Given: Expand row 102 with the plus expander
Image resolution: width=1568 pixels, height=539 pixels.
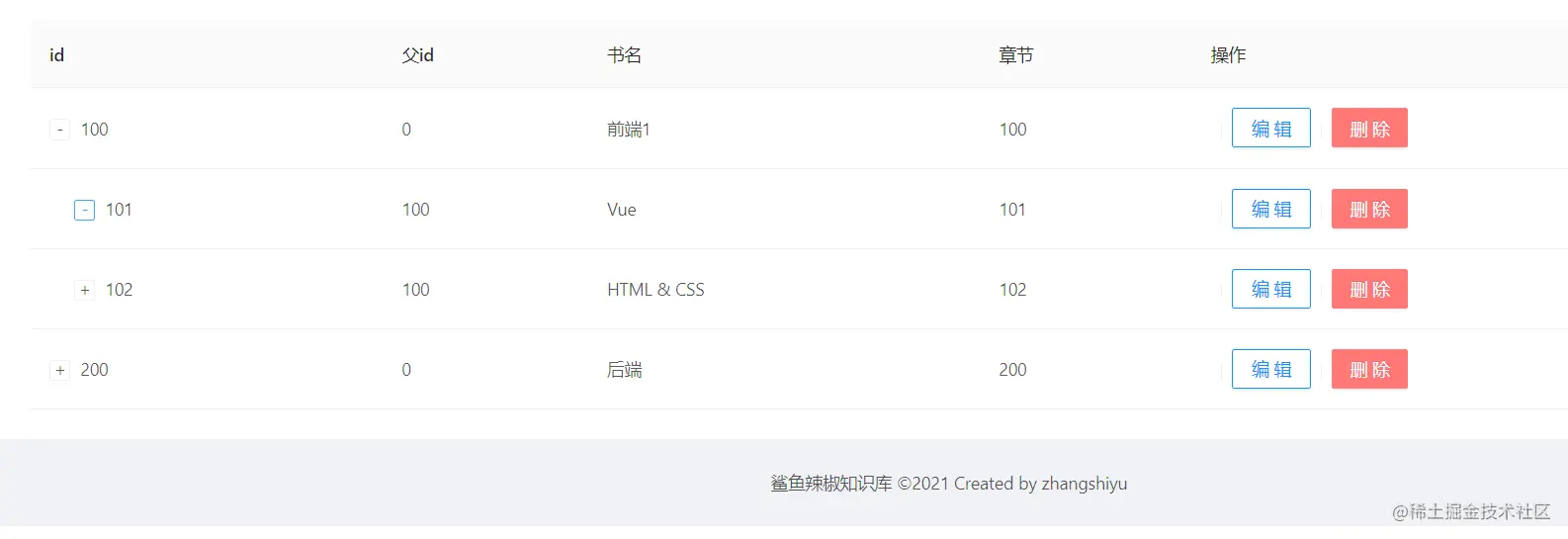Looking at the screenshot, I should point(84,290).
